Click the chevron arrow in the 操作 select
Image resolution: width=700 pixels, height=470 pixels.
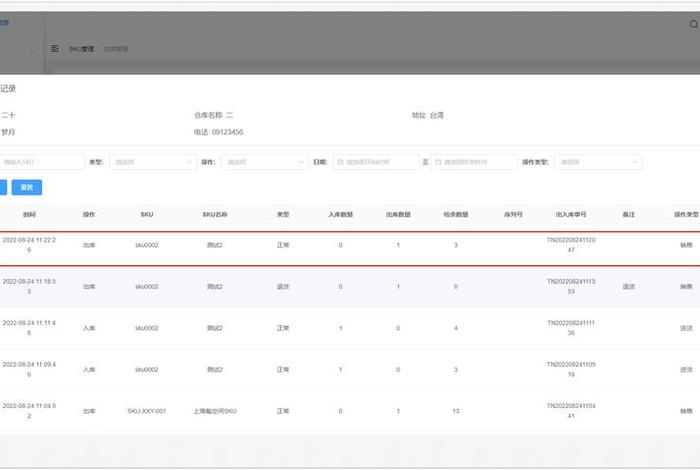click(302, 162)
